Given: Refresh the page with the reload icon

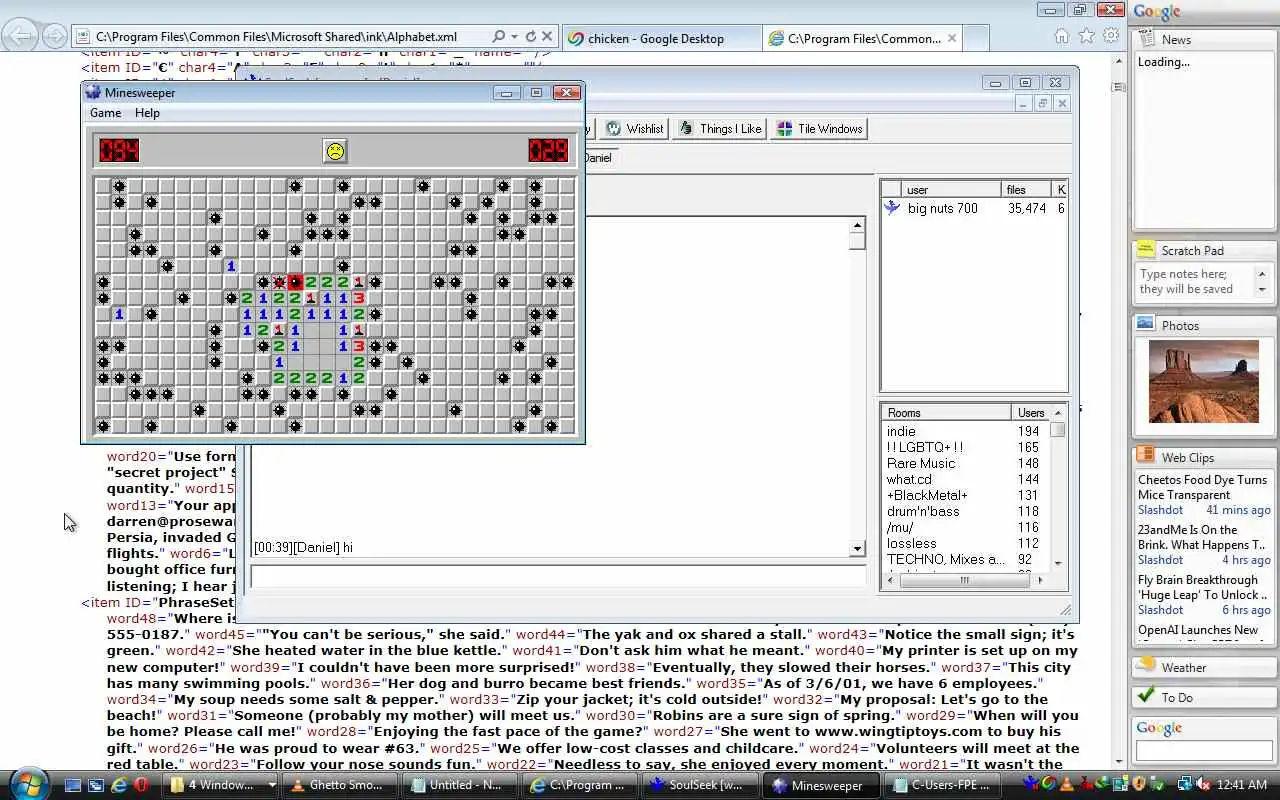Looking at the screenshot, I should (530, 37).
